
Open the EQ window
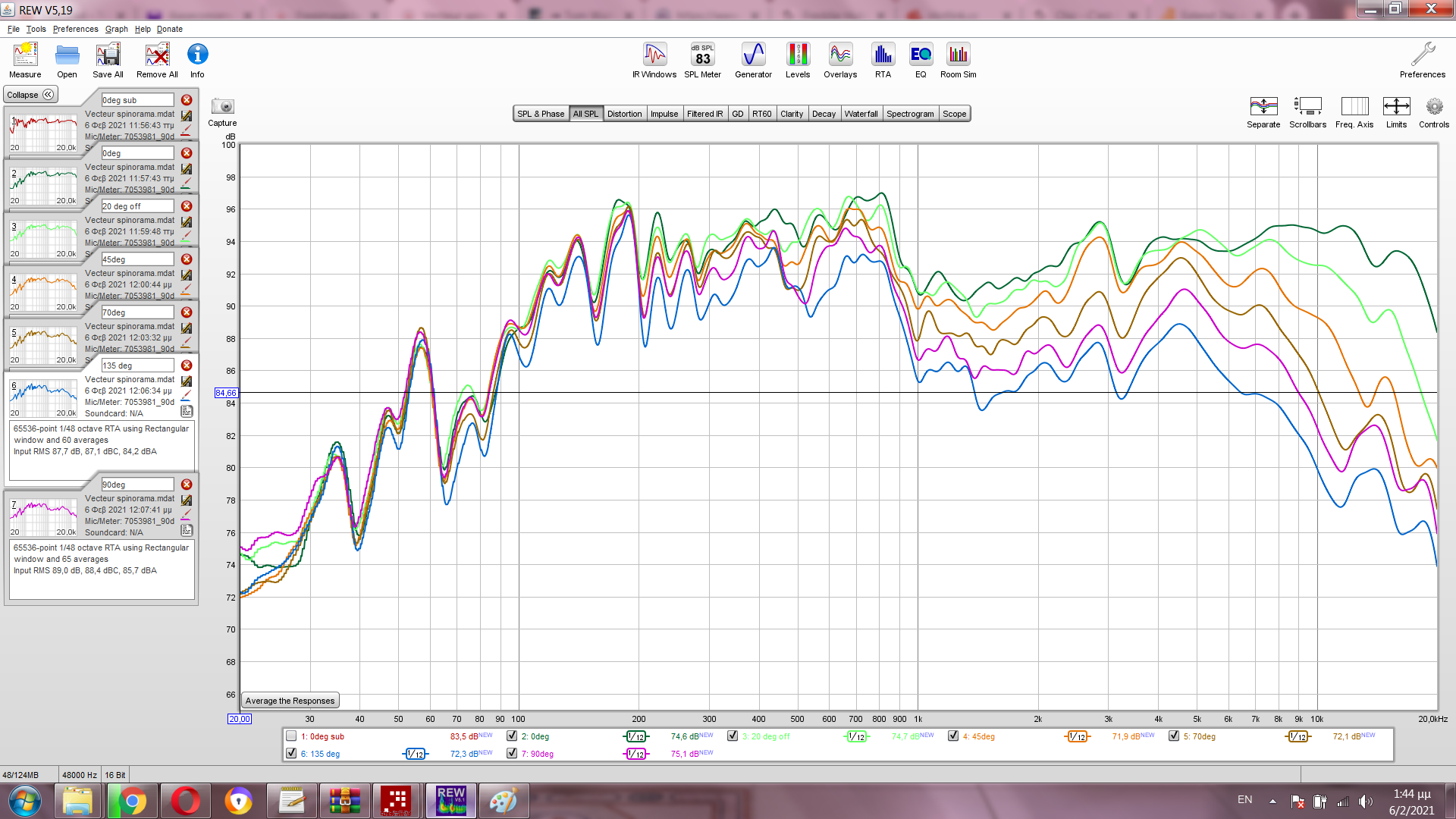tap(921, 60)
